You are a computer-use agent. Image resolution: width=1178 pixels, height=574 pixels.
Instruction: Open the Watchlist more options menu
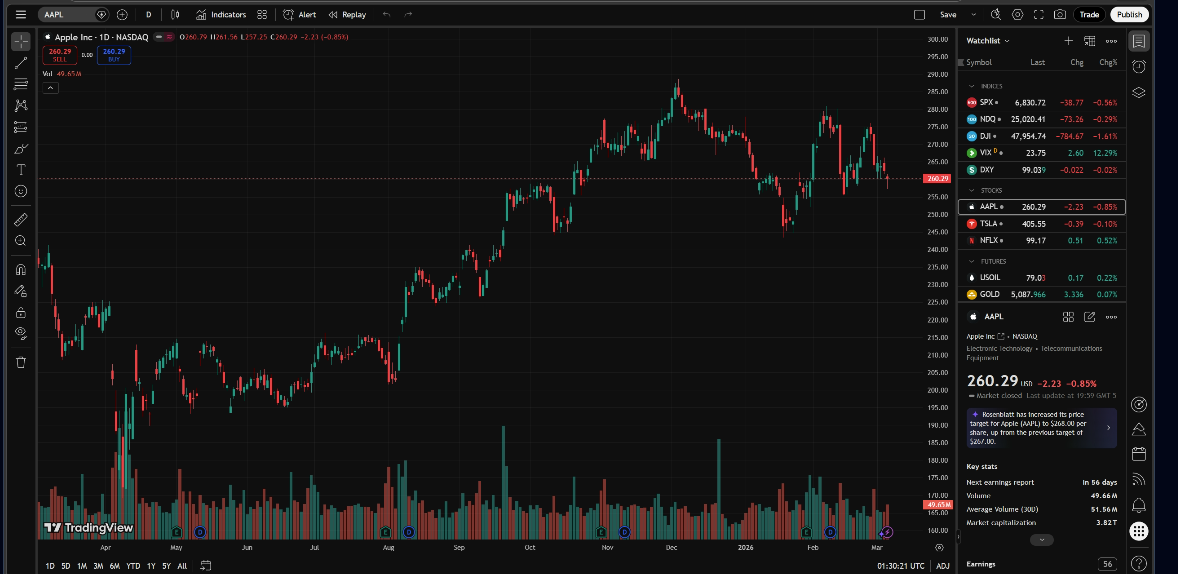[x=1111, y=41]
